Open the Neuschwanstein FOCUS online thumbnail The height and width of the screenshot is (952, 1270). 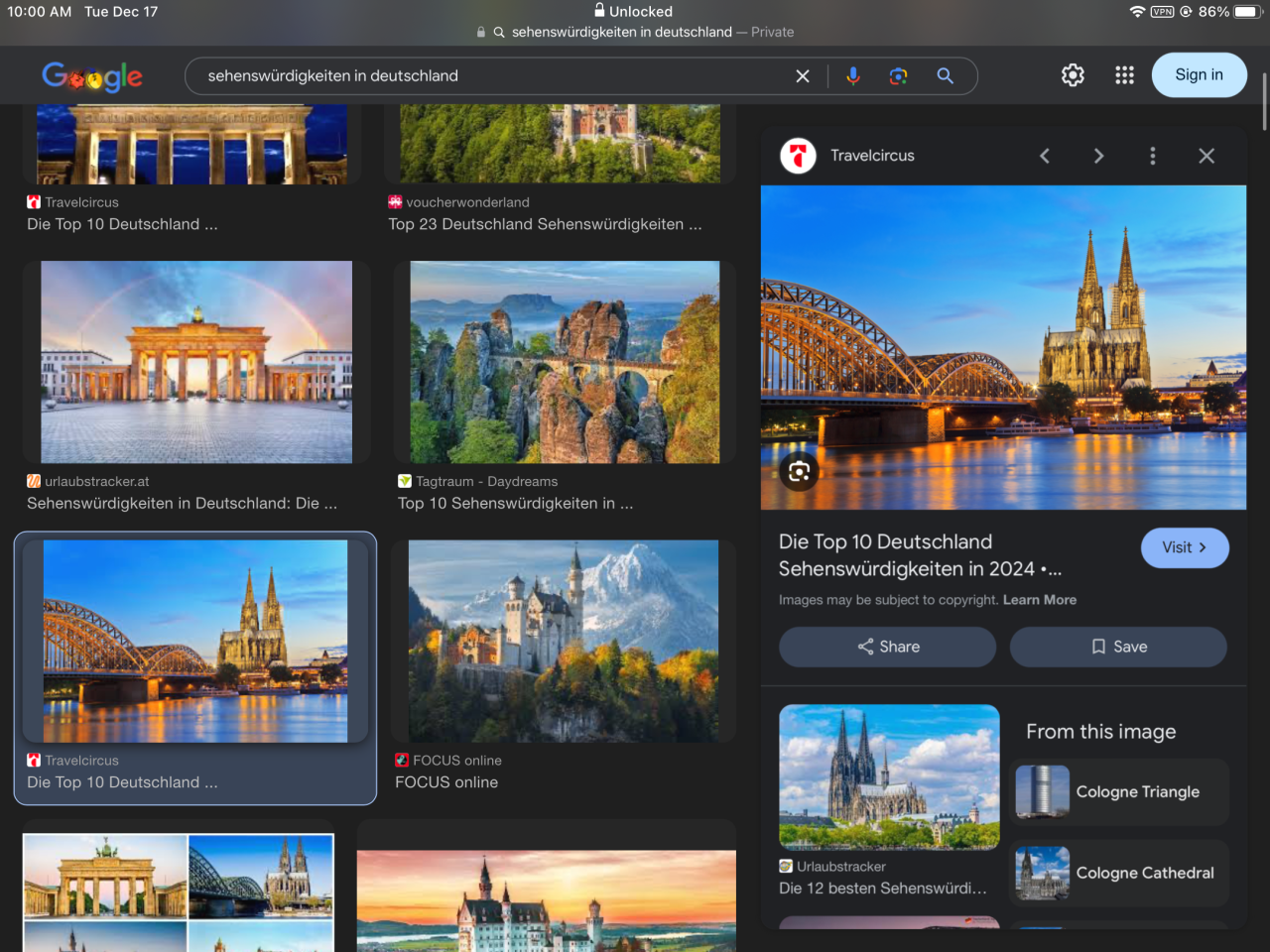[564, 641]
